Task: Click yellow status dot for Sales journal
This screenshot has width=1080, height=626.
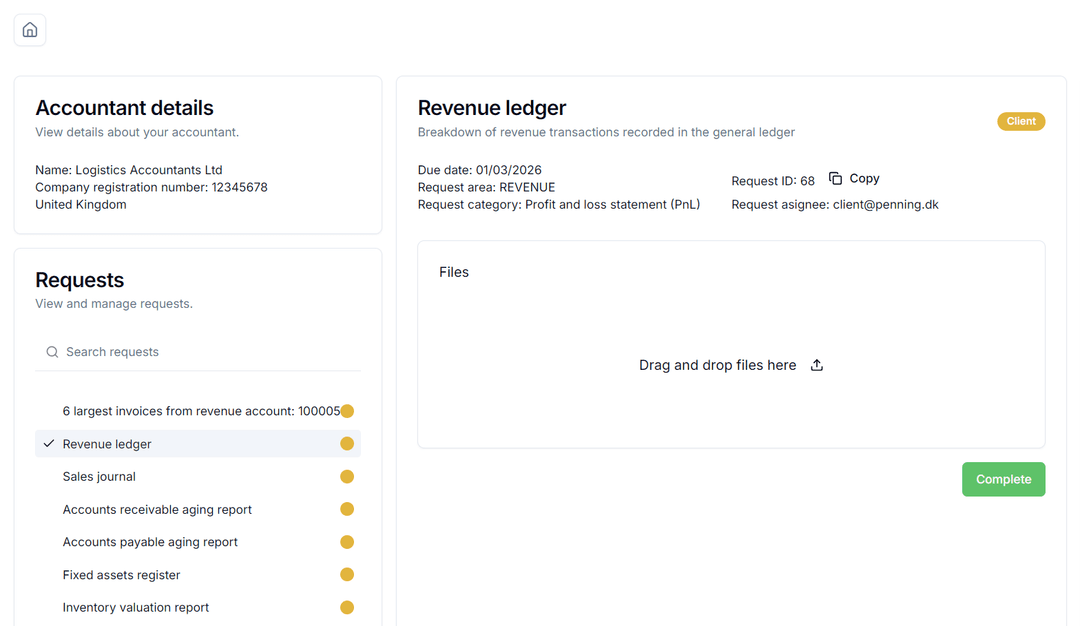Action: click(347, 477)
